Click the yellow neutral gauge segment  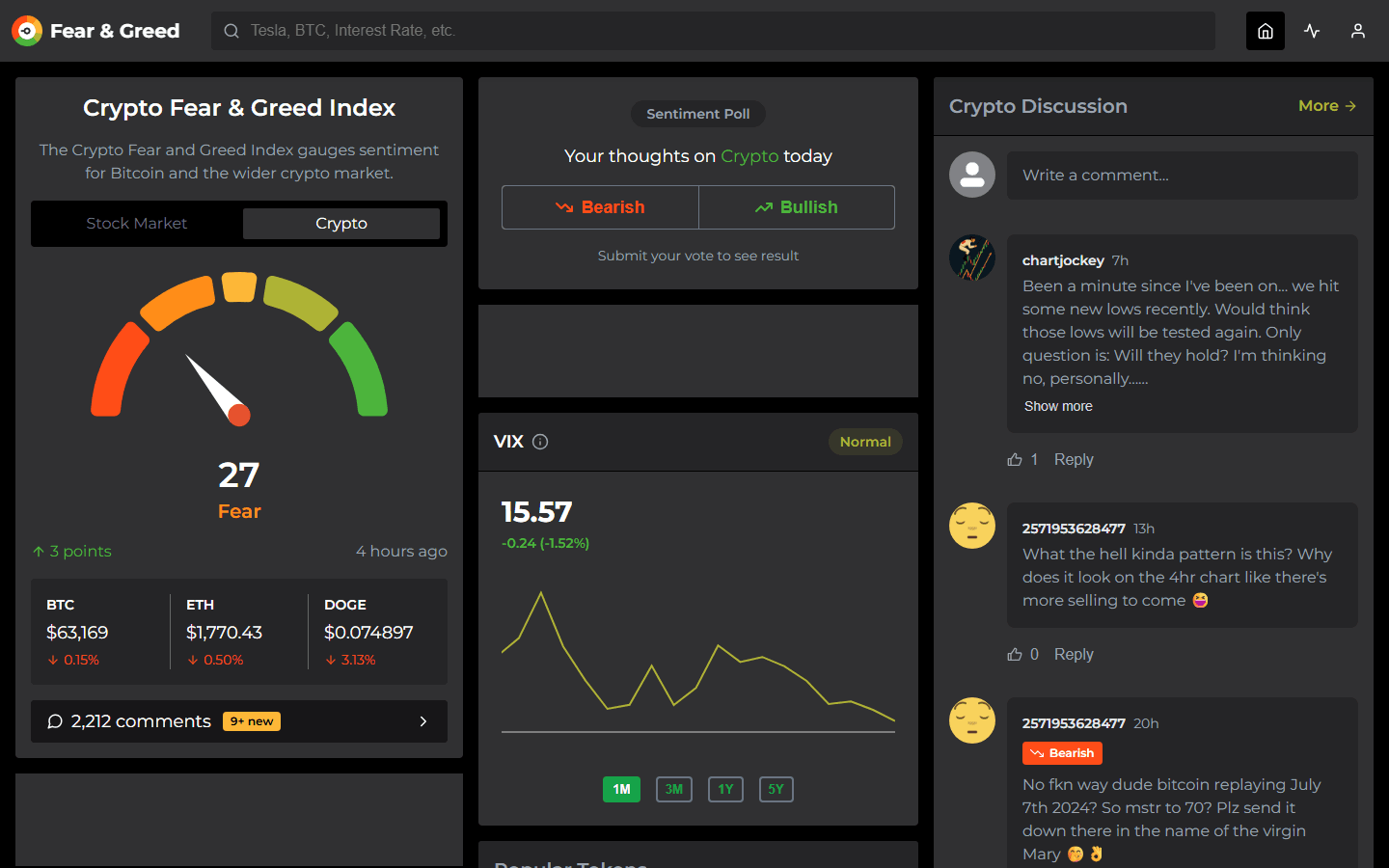tap(239, 287)
